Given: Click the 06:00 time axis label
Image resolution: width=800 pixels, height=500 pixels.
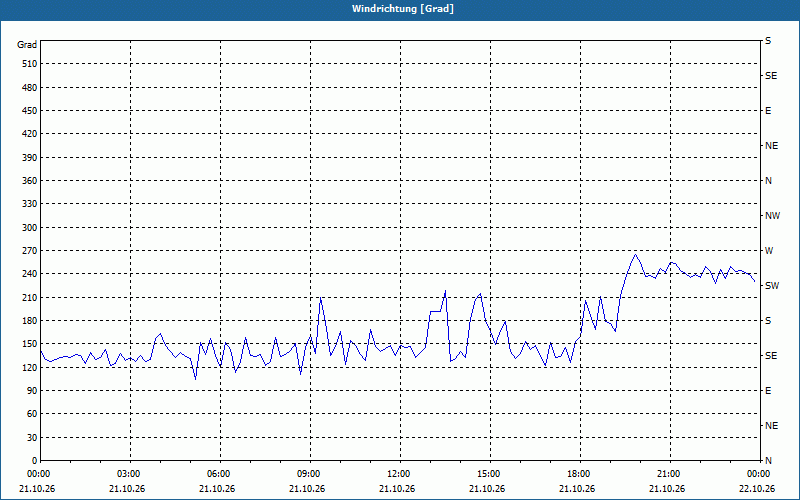Looking at the screenshot, I should [217, 474].
